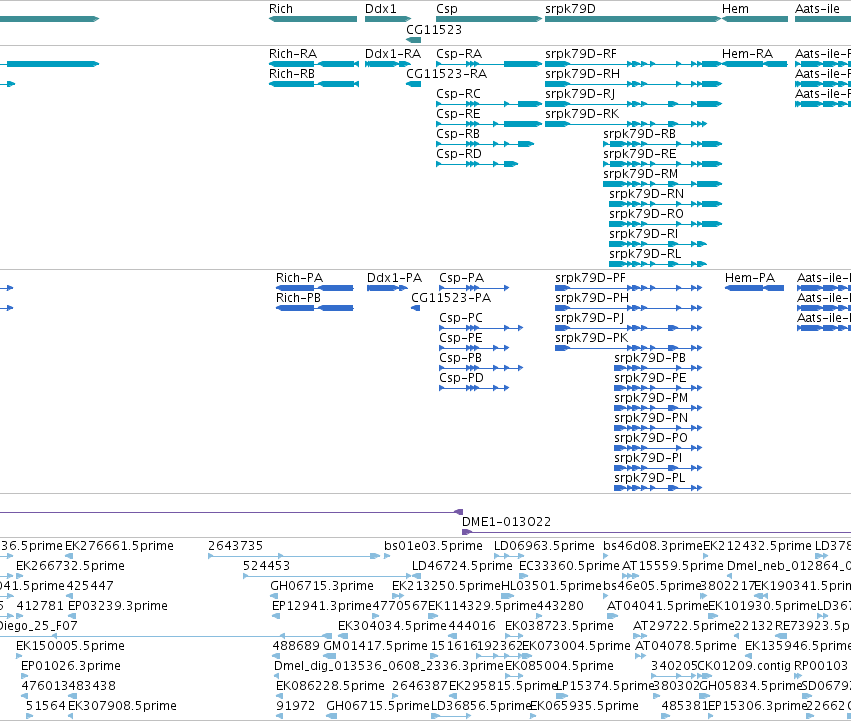Click the Csp-PC protein label

[461, 319]
